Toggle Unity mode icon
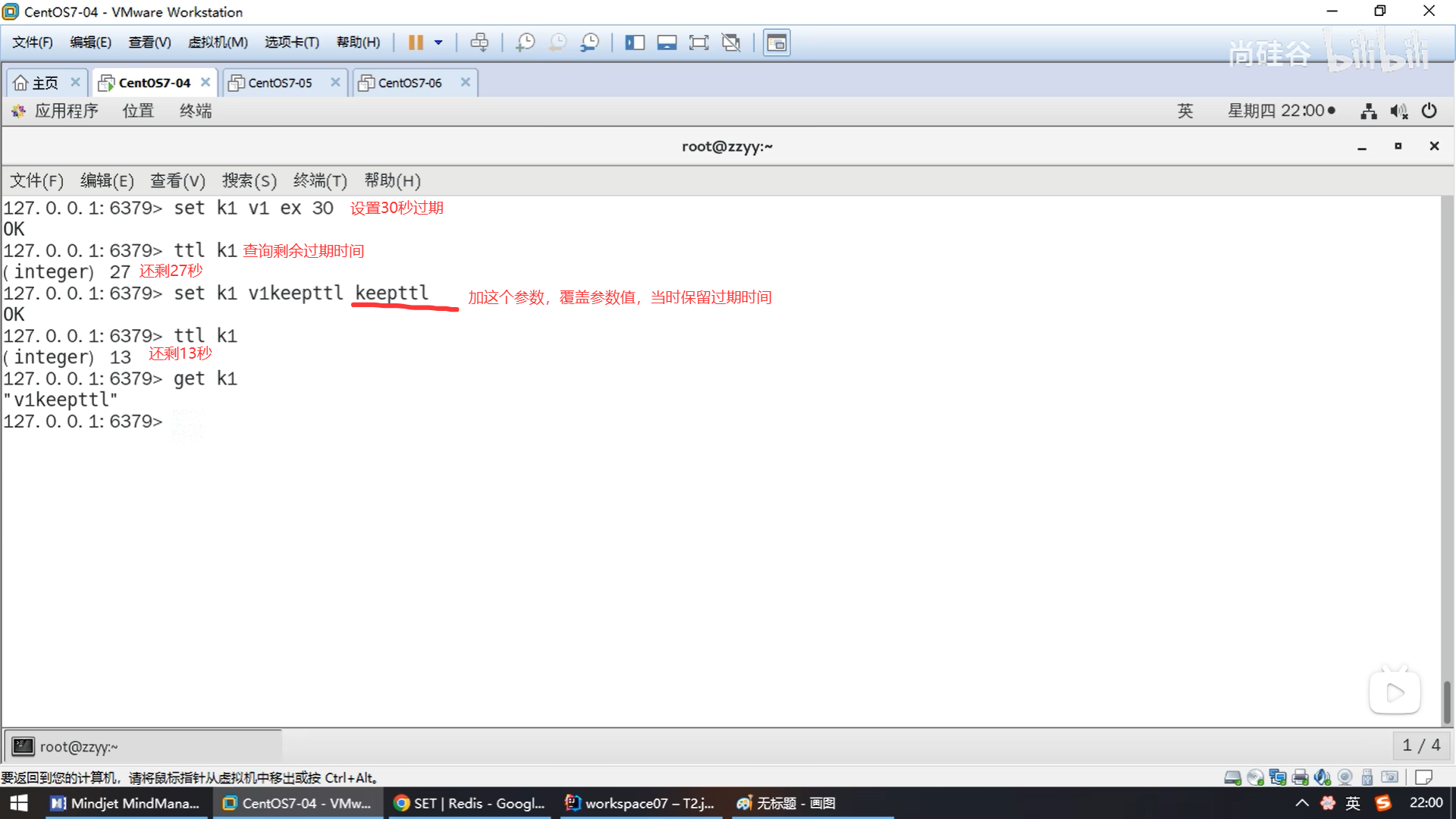Viewport: 1456px width, 819px height. tap(731, 42)
